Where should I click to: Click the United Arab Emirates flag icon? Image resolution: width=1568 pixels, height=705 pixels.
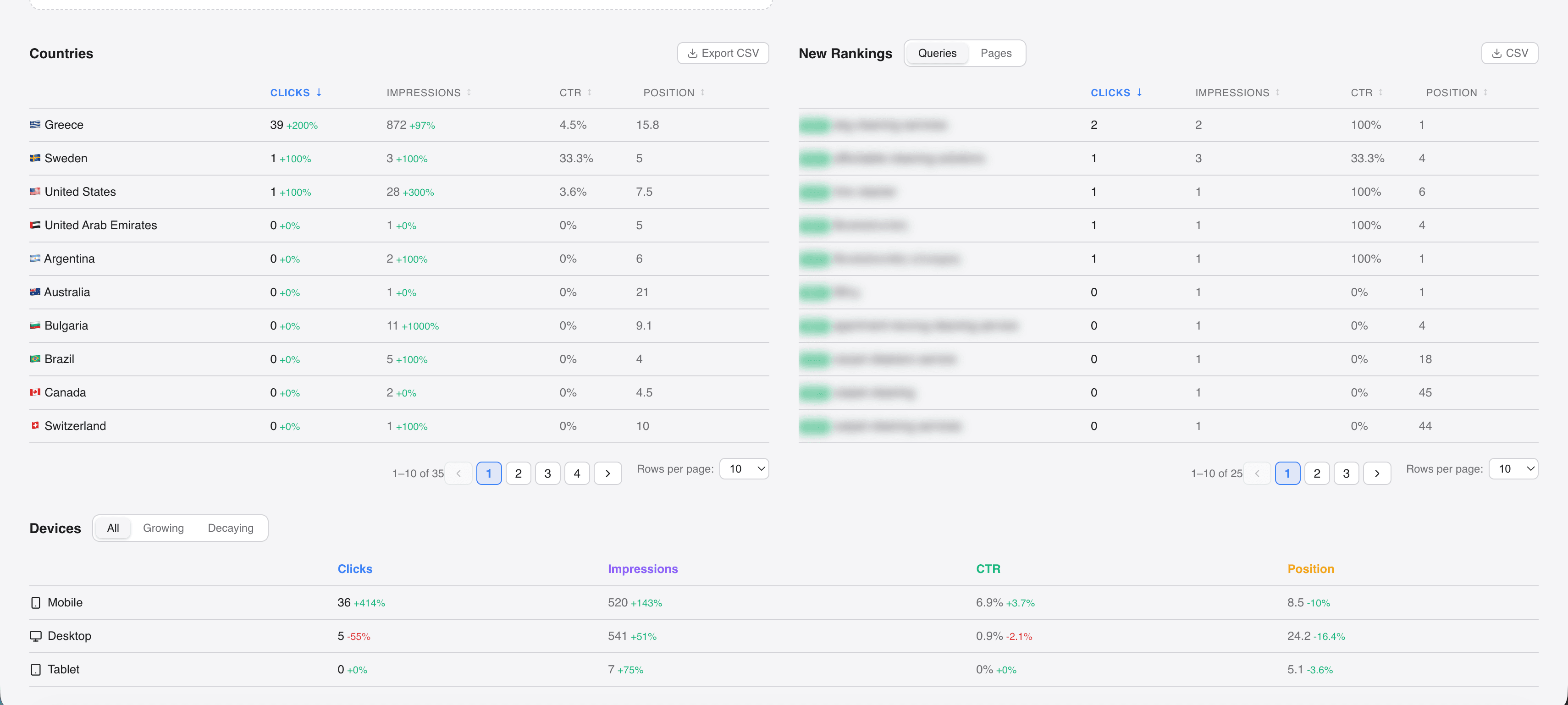pos(35,225)
